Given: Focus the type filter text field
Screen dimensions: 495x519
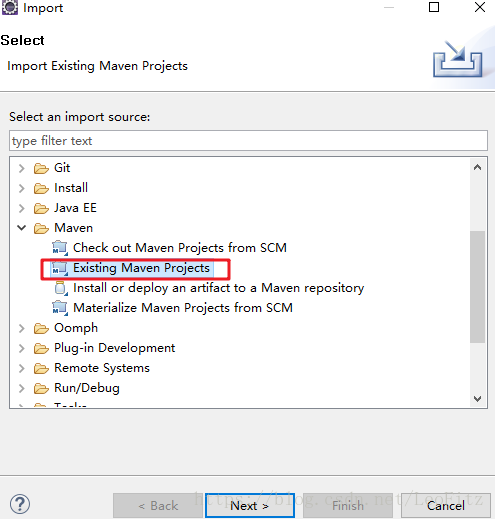Looking at the screenshot, I should click(248, 141).
